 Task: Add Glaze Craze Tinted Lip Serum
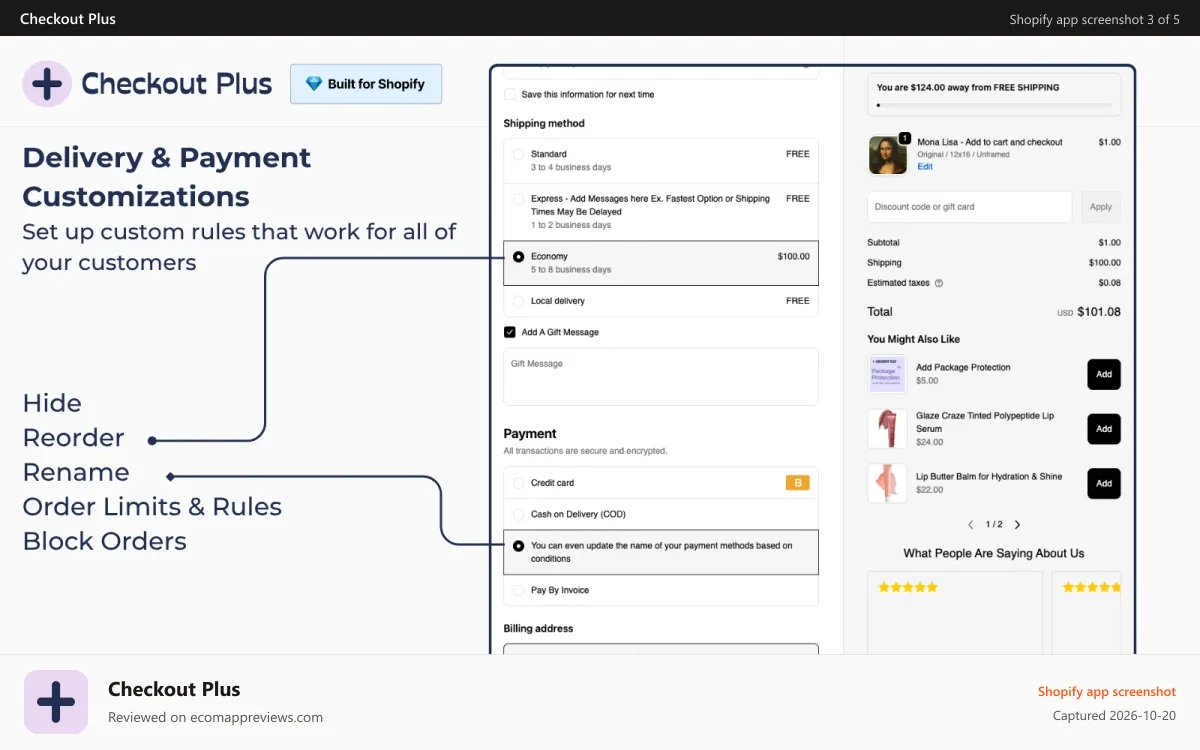click(x=1104, y=429)
